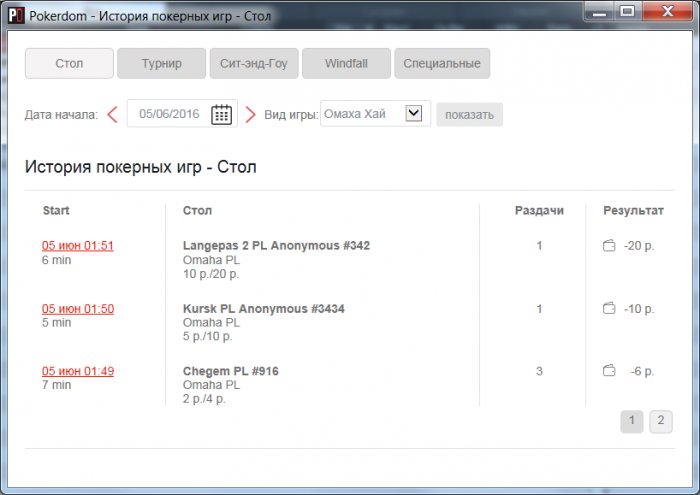Switch to the Стол tab
This screenshot has width=700, height=495.
tap(69, 63)
